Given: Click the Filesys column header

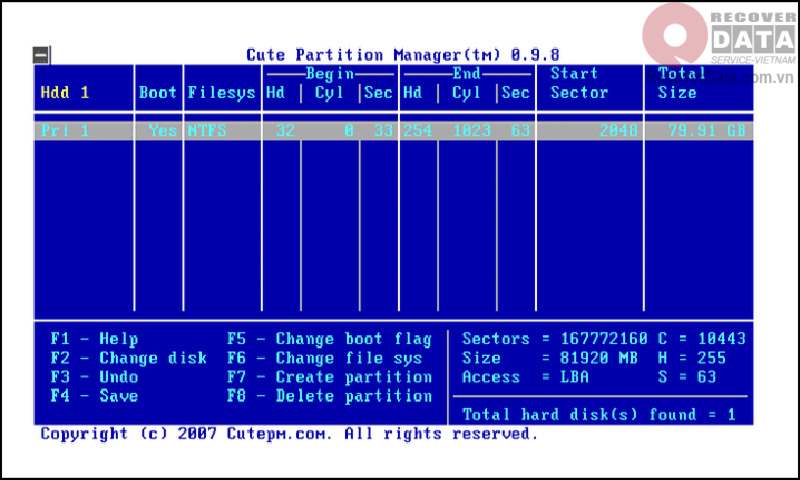Looking at the screenshot, I should pyautogui.click(x=221, y=93).
